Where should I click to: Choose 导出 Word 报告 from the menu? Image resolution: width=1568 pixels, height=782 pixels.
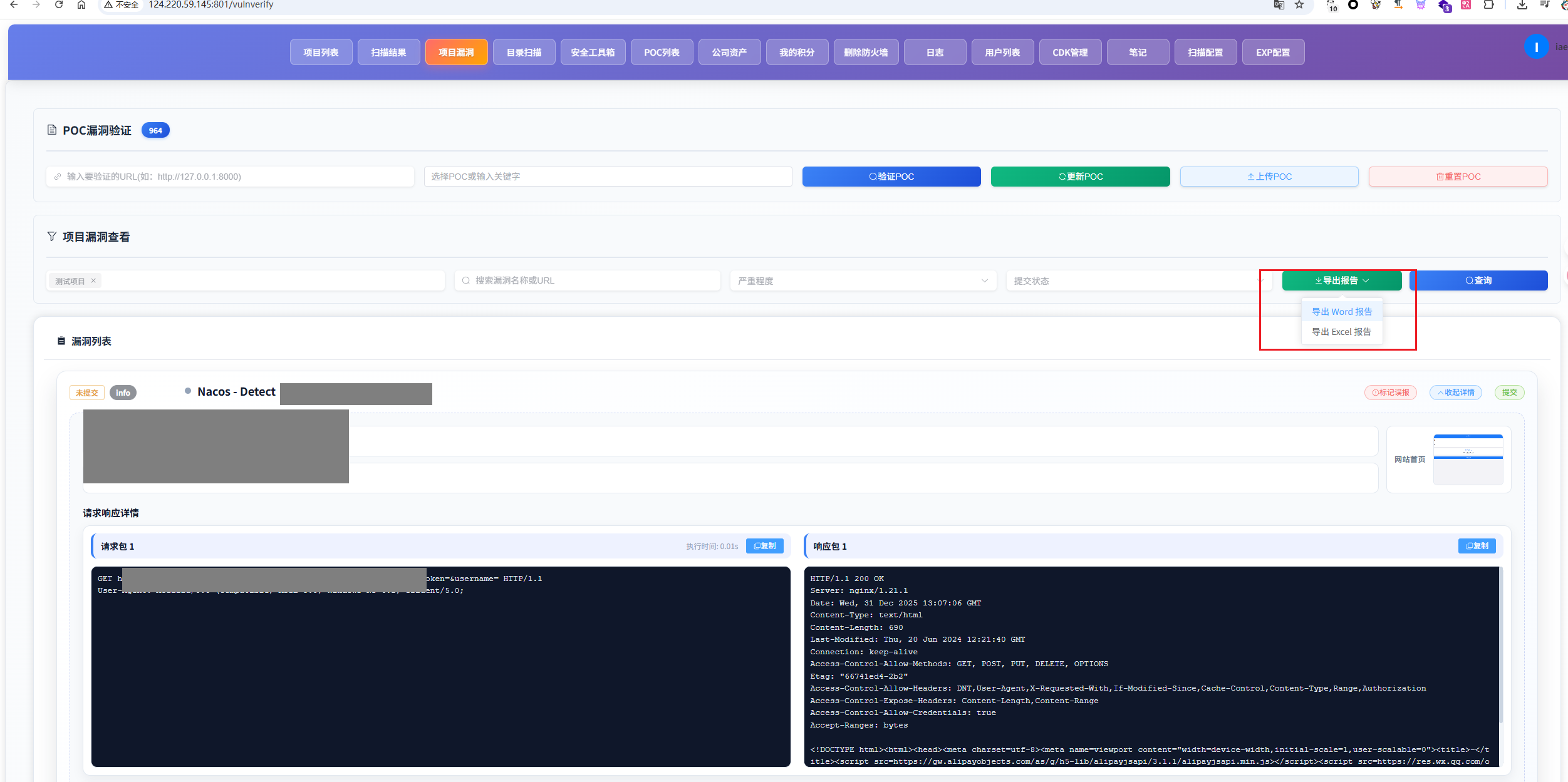(1342, 312)
